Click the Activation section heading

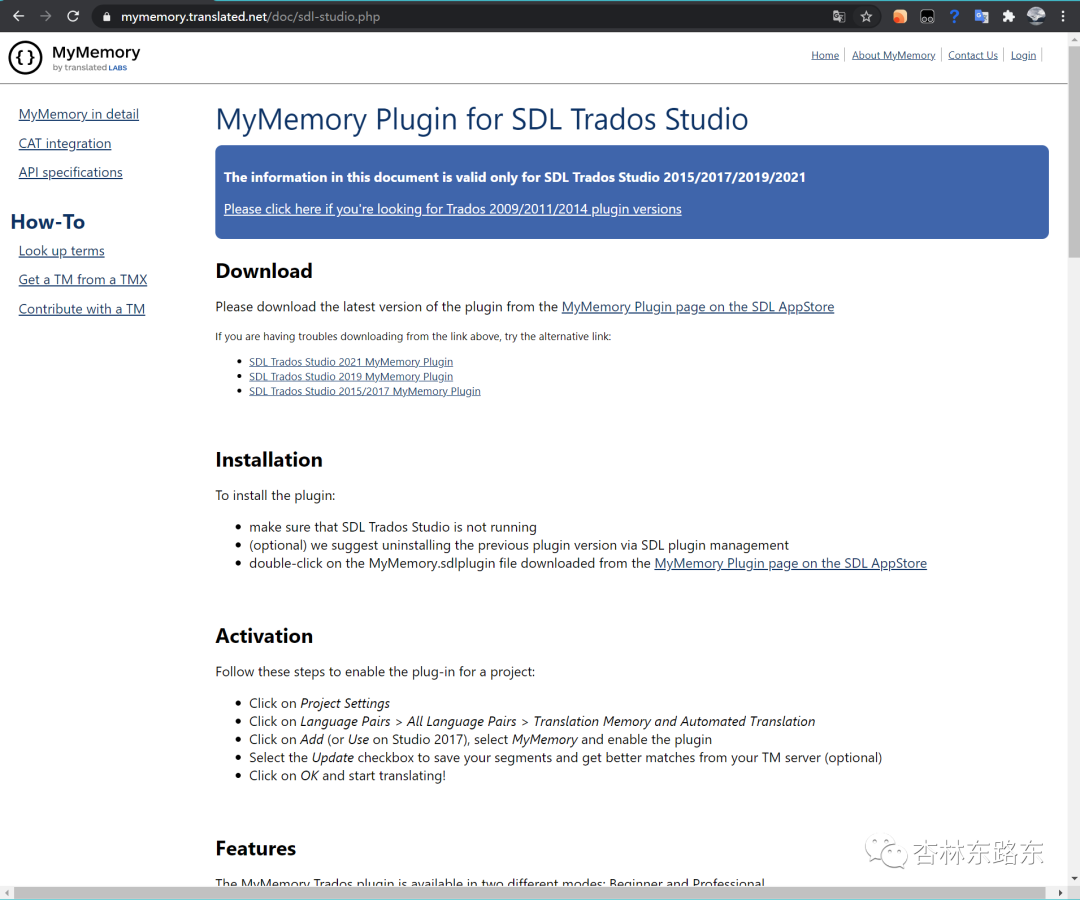[x=264, y=636]
